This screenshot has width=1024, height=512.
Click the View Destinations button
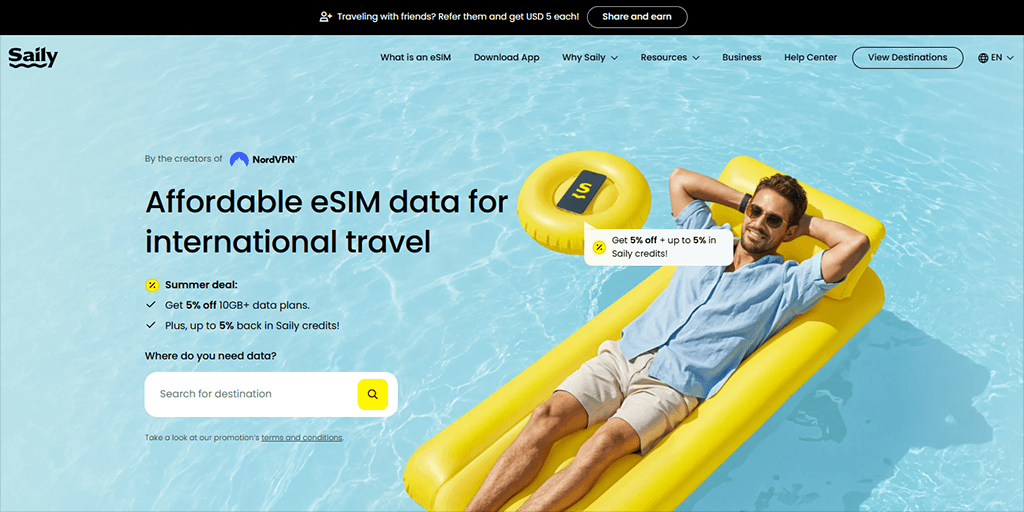[x=907, y=57]
